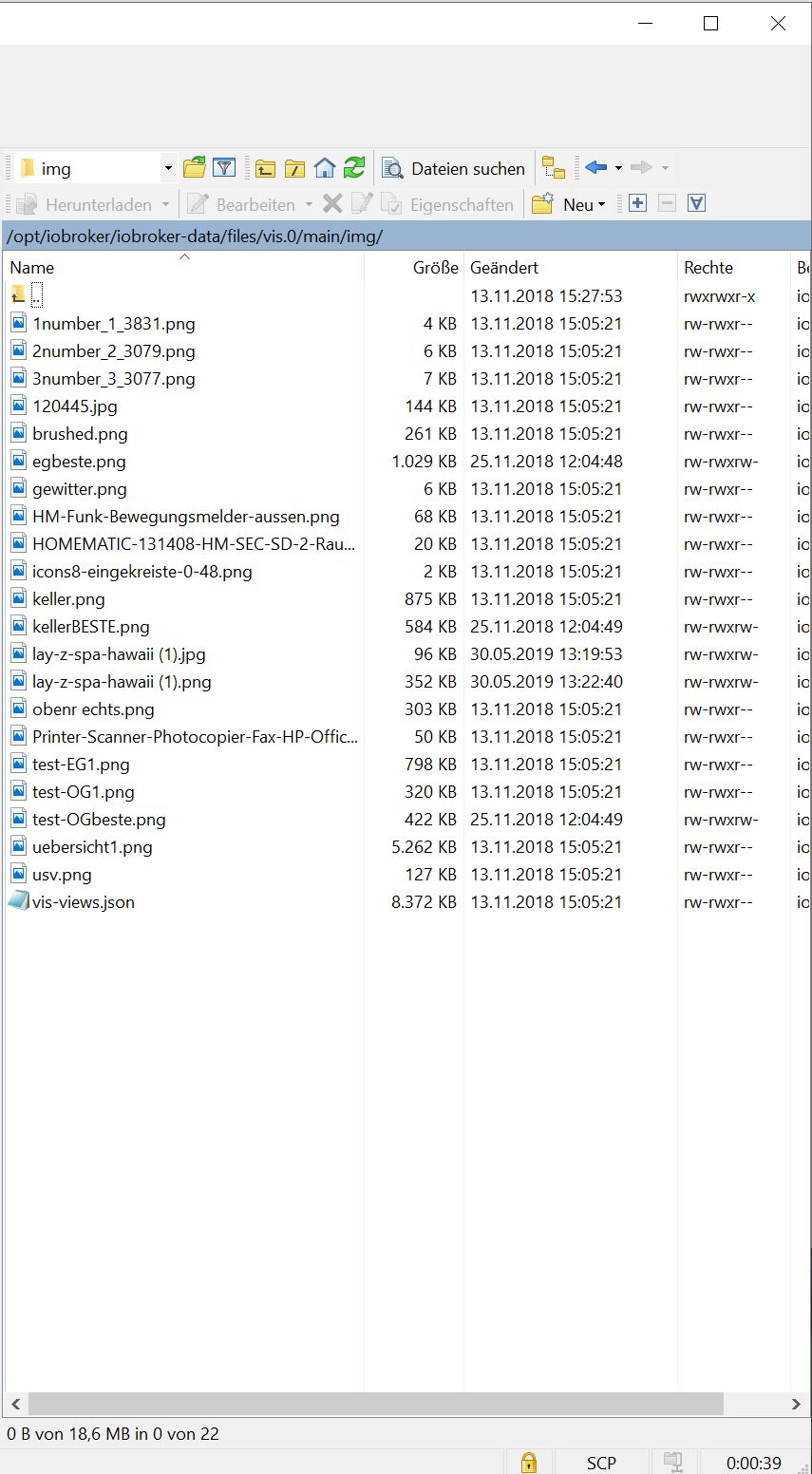
Task: Select the HOMEMATIC-131408-HM-SEC-SD-2 file
Action: (194, 544)
